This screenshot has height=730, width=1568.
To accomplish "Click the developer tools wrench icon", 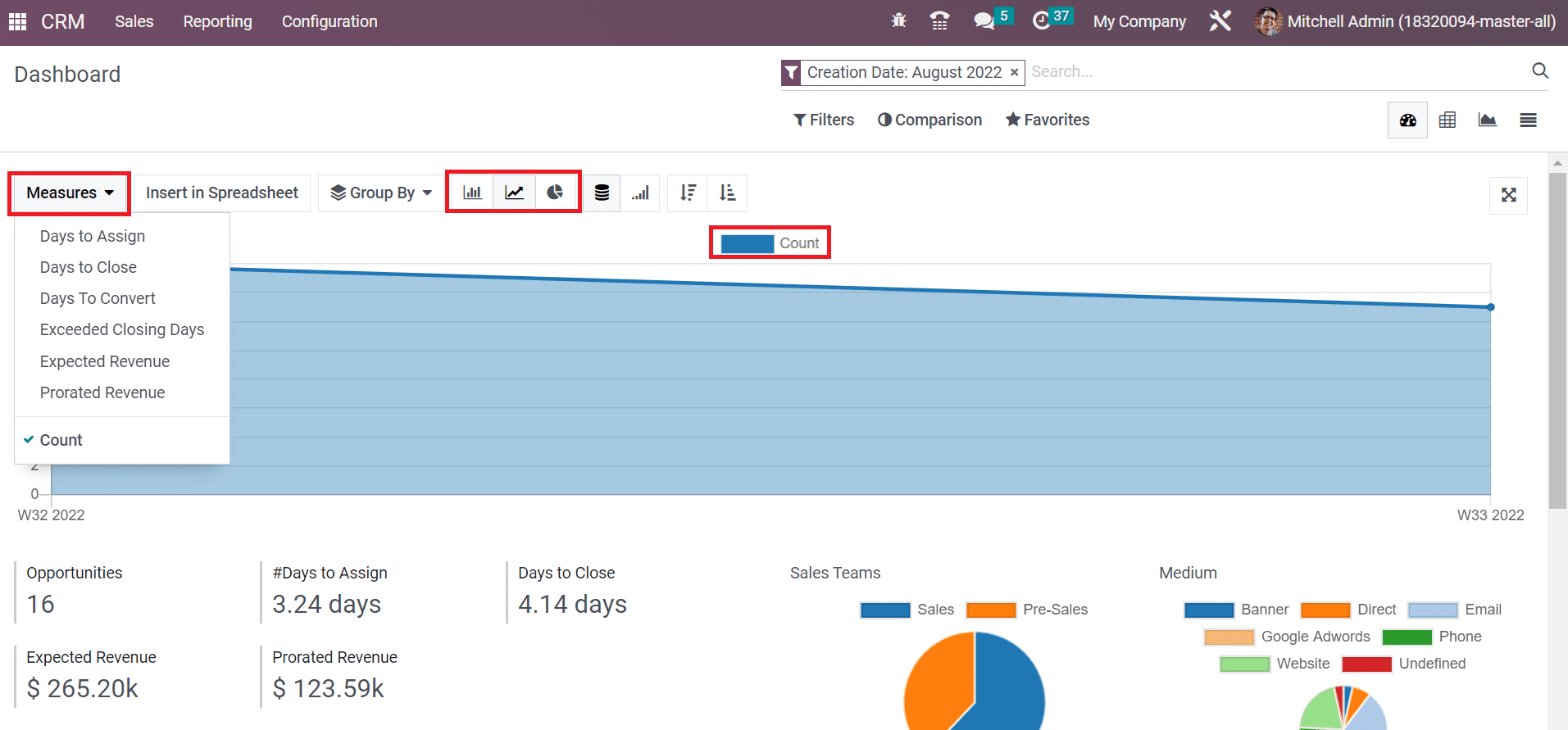I will pyautogui.click(x=1220, y=21).
